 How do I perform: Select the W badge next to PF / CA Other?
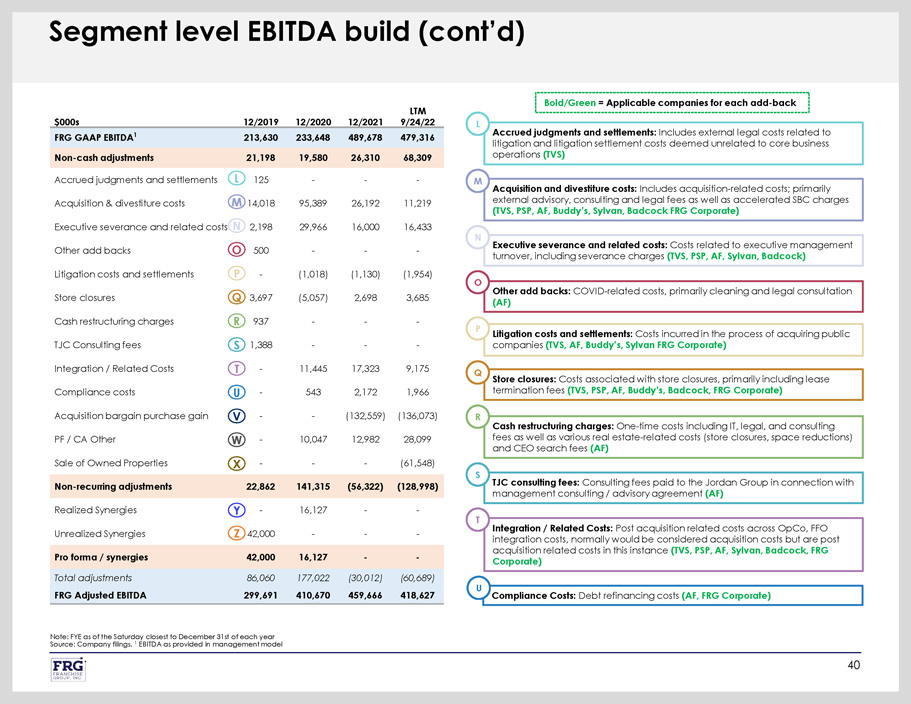[237, 439]
